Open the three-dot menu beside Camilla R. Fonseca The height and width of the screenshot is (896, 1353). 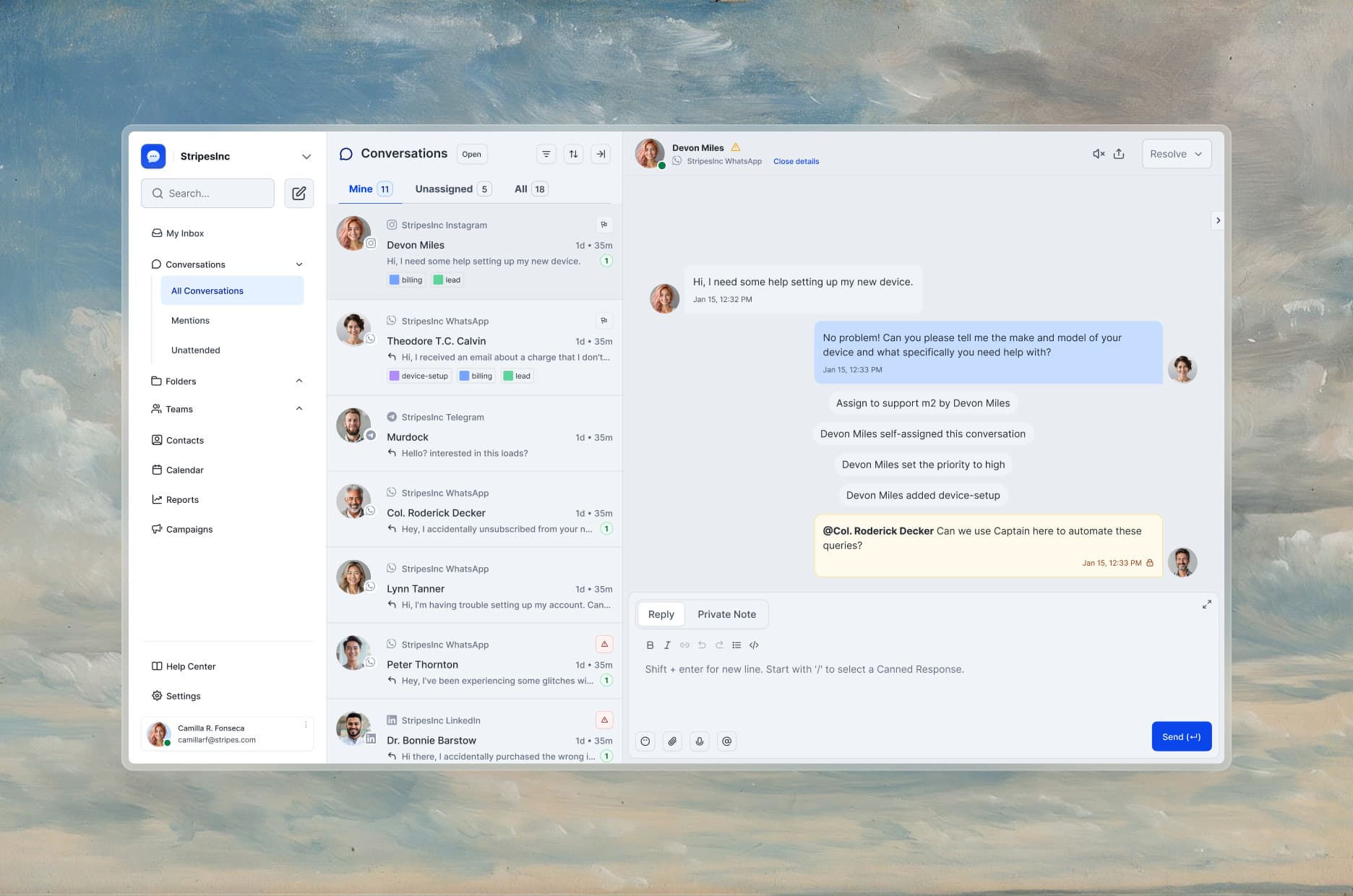(x=306, y=725)
